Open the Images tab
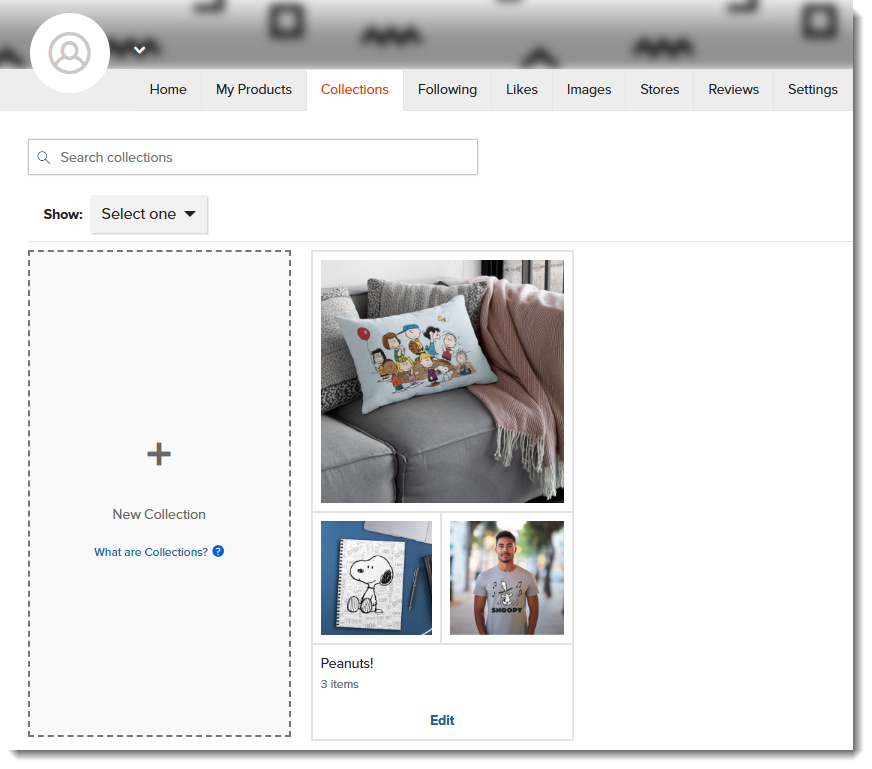The height and width of the screenshot is (769, 872). [589, 90]
